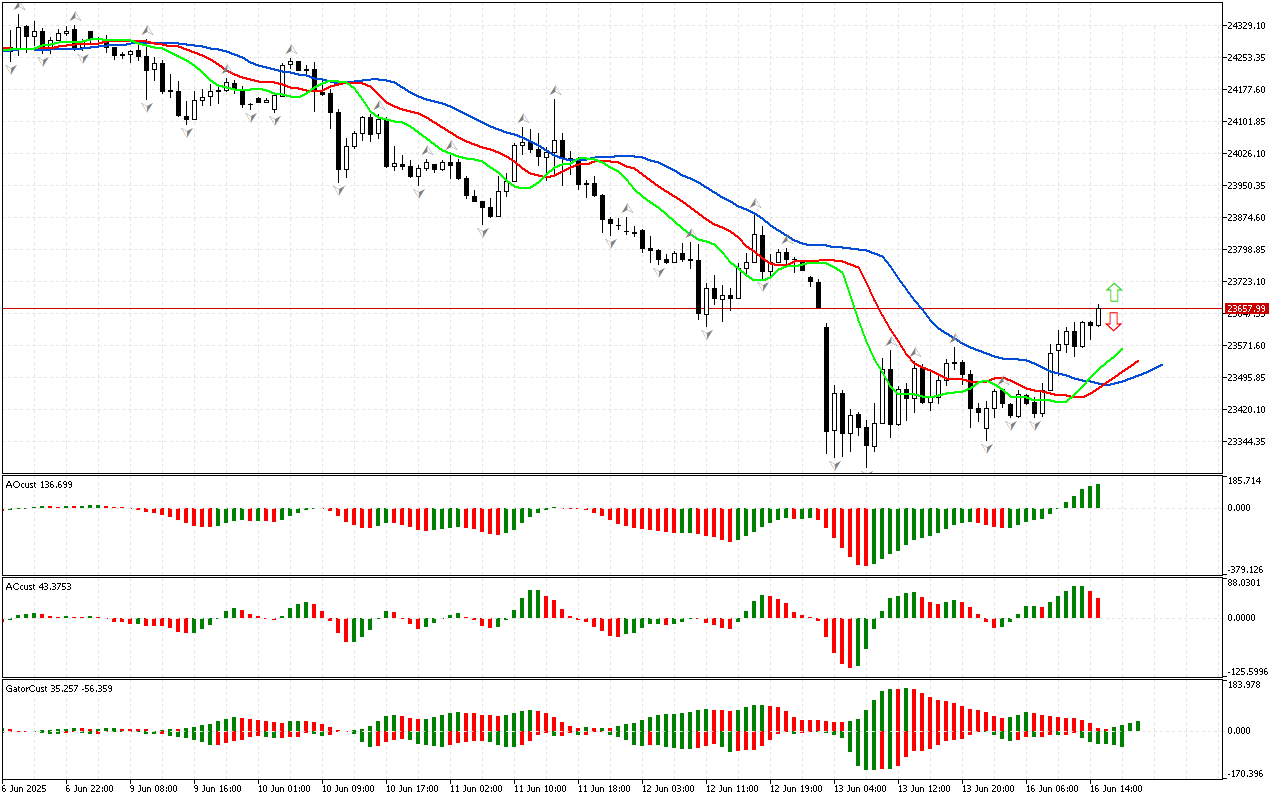Select the last white candle at the red line
The height and width of the screenshot is (800, 1280).
point(1098,316)
